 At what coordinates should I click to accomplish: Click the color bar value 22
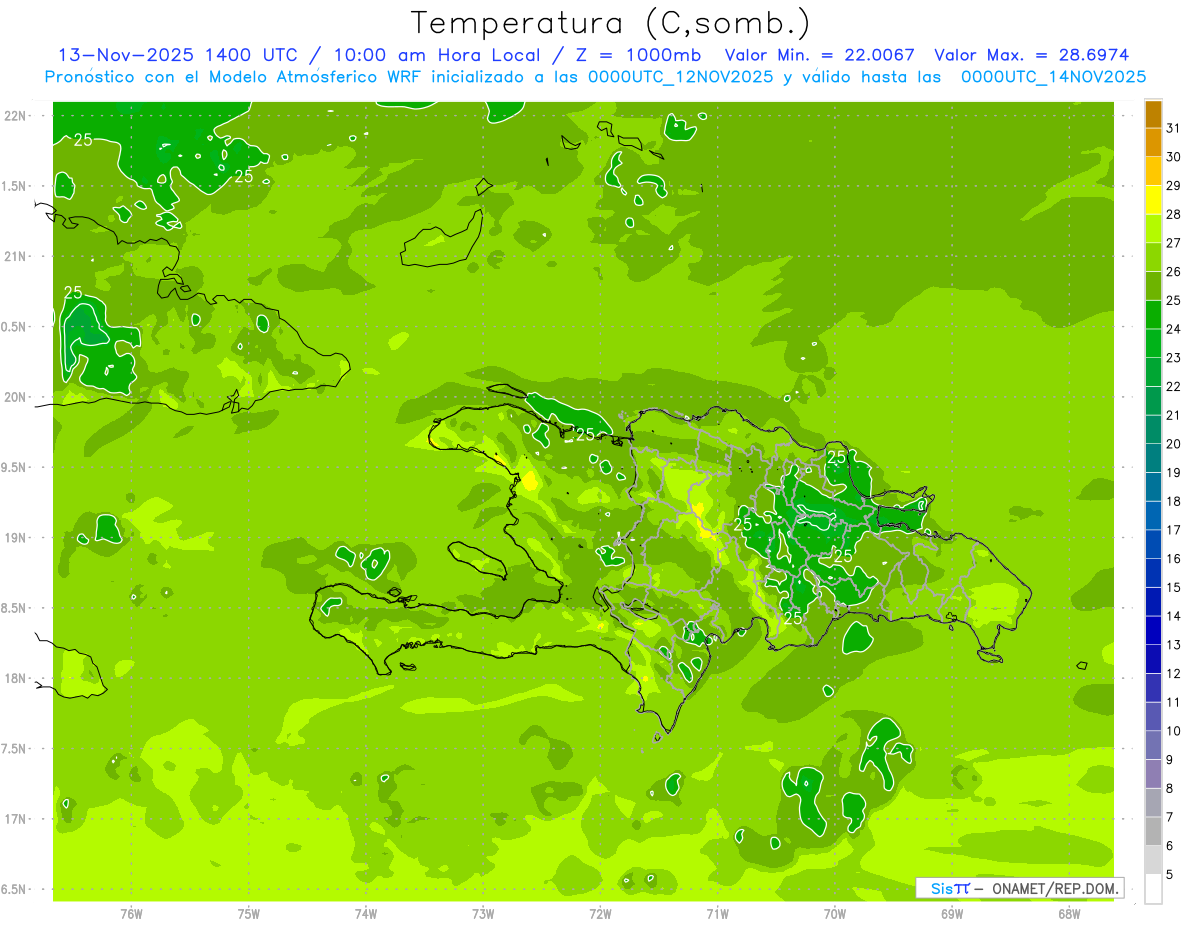click(1174, 386)
